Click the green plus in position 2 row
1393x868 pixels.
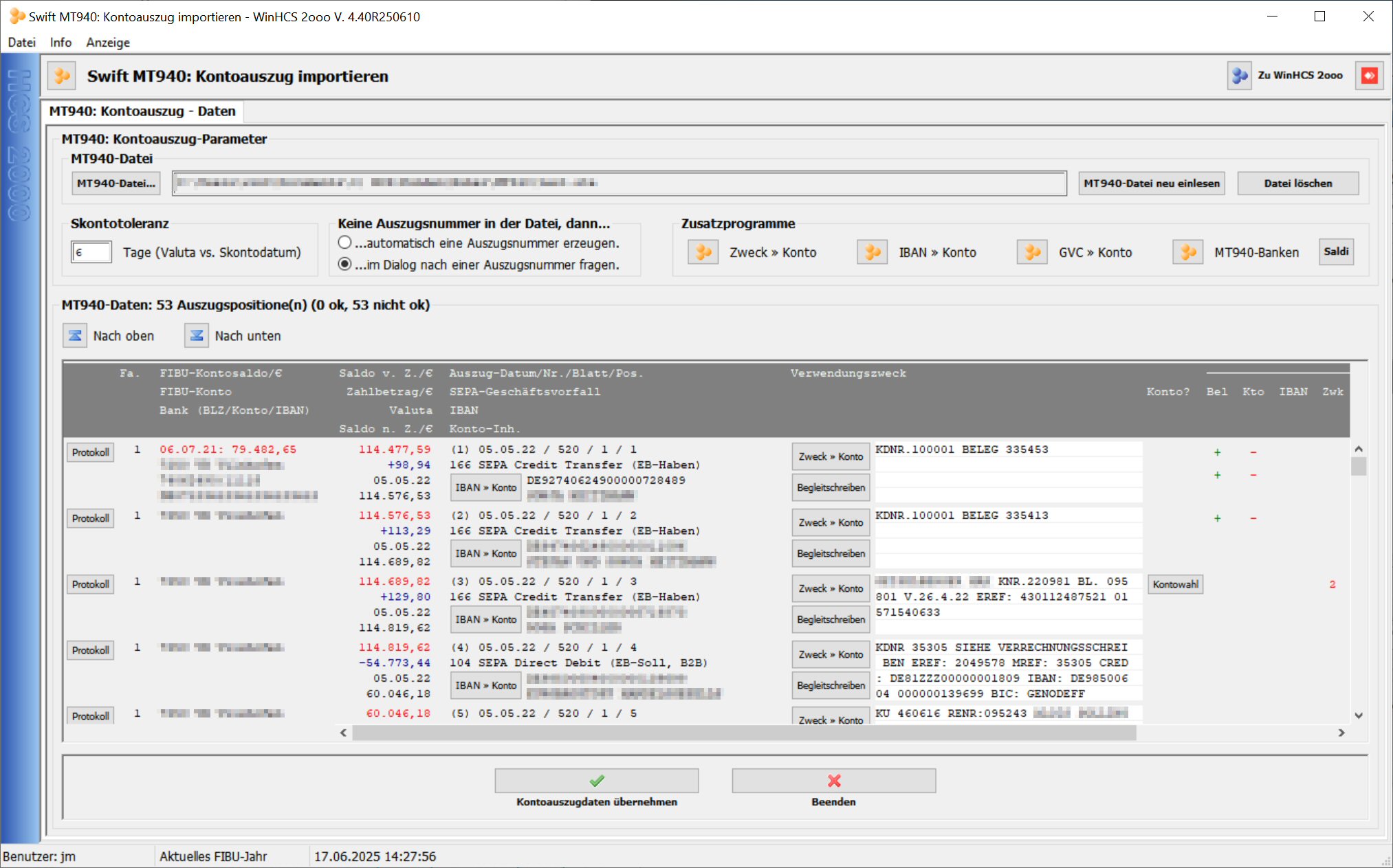[x=1217, y=518]
